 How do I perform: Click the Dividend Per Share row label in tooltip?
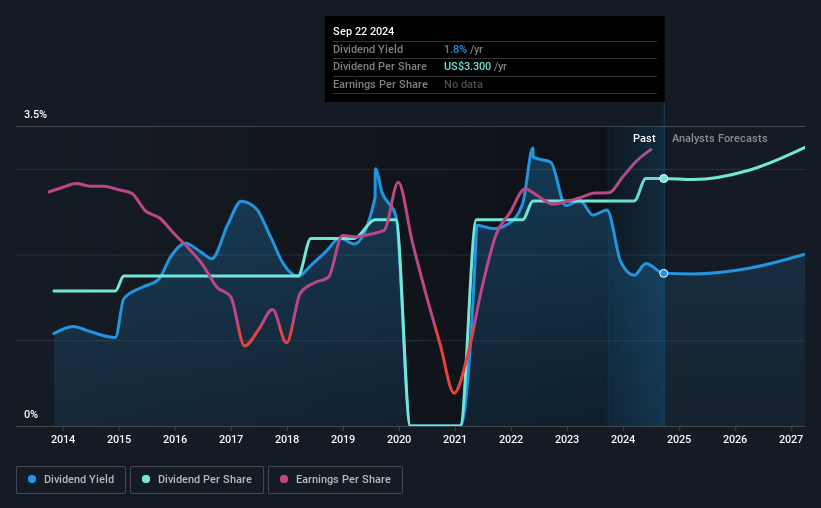[x=380, y=67]
